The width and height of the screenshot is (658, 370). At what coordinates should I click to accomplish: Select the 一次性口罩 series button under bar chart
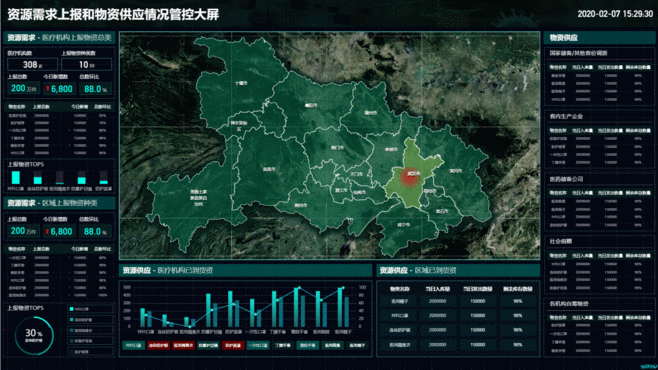[x=258, y=345]
